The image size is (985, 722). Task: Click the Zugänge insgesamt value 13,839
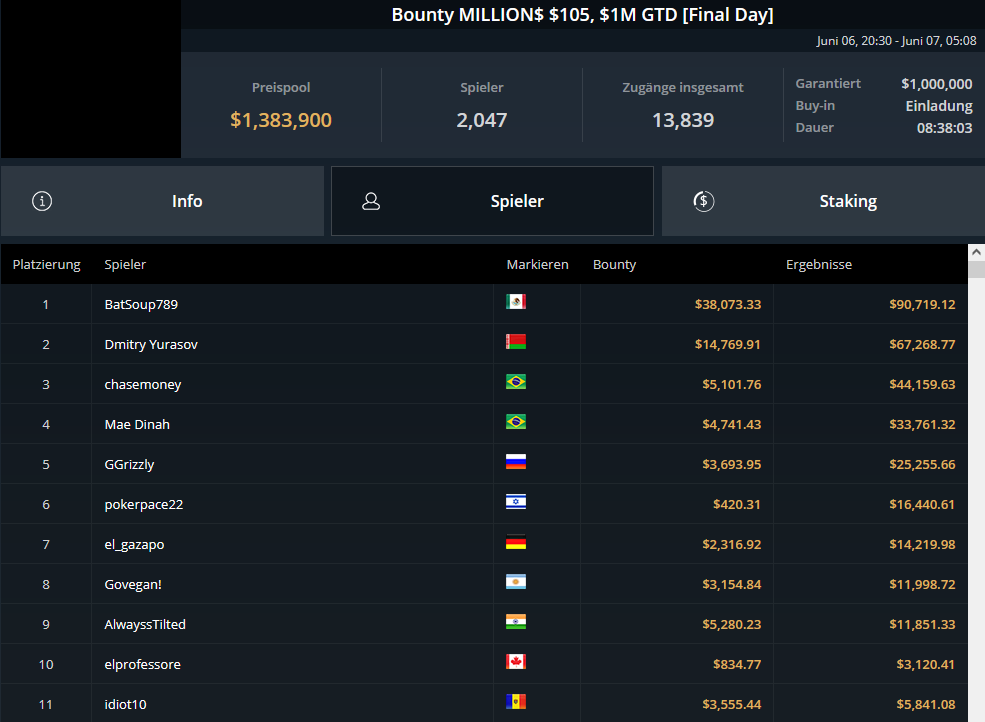[683, 120]
